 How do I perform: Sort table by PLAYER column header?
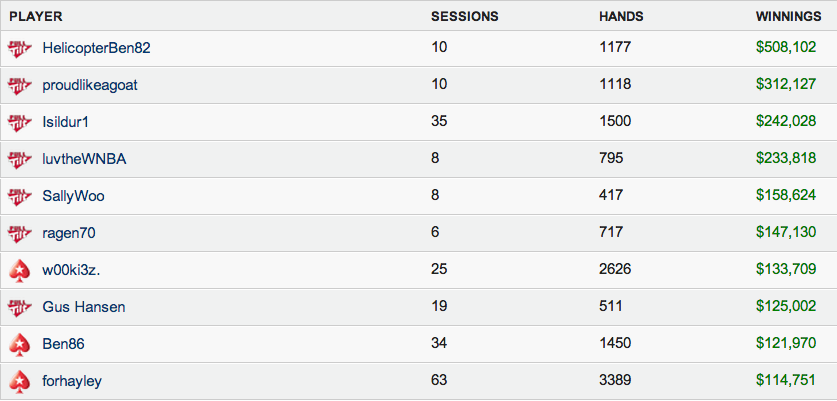[x=36, y=17]
